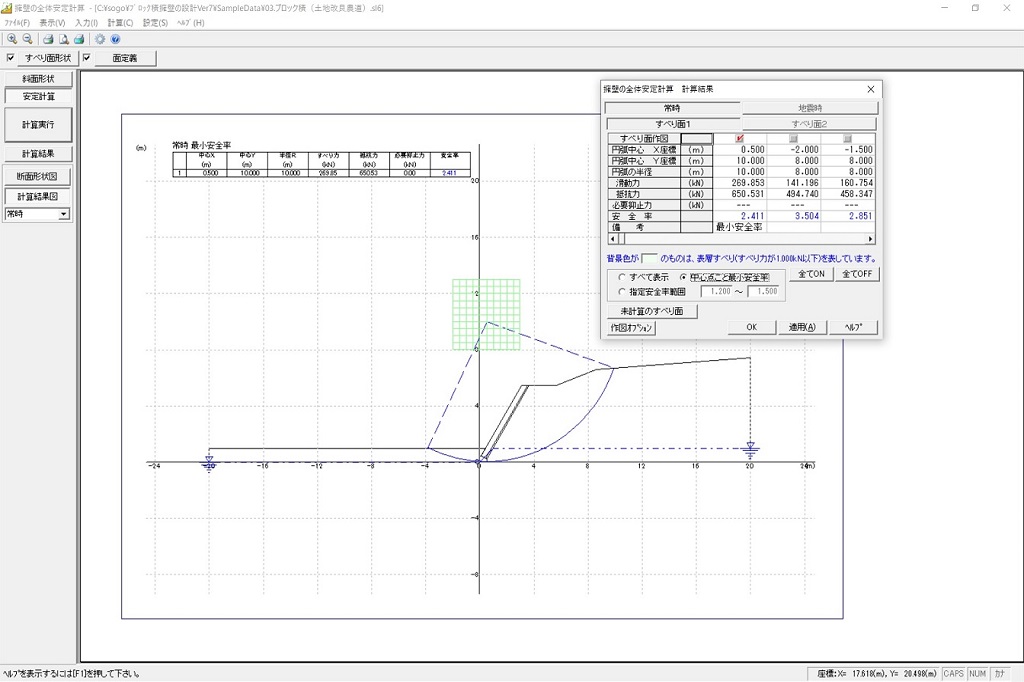1024x682 pixels.
Task: Open settings gear icon in toolbar
Action: pos(100,39)
